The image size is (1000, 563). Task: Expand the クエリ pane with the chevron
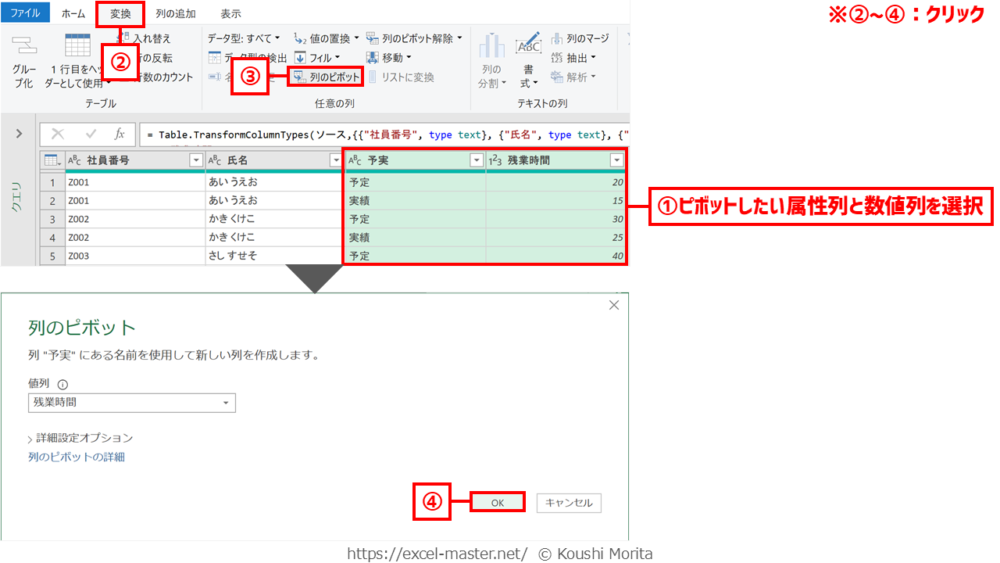19,133
